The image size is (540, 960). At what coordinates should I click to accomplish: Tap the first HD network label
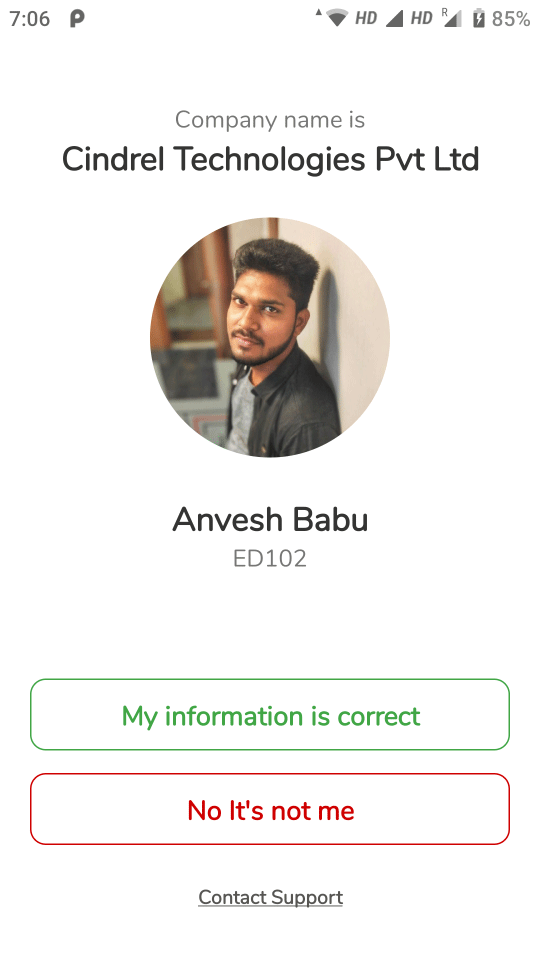pos(366,18)
